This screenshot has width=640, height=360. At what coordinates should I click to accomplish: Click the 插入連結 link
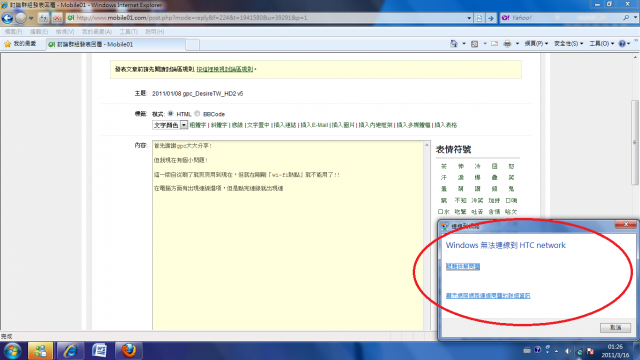click(x=285, y=125)
